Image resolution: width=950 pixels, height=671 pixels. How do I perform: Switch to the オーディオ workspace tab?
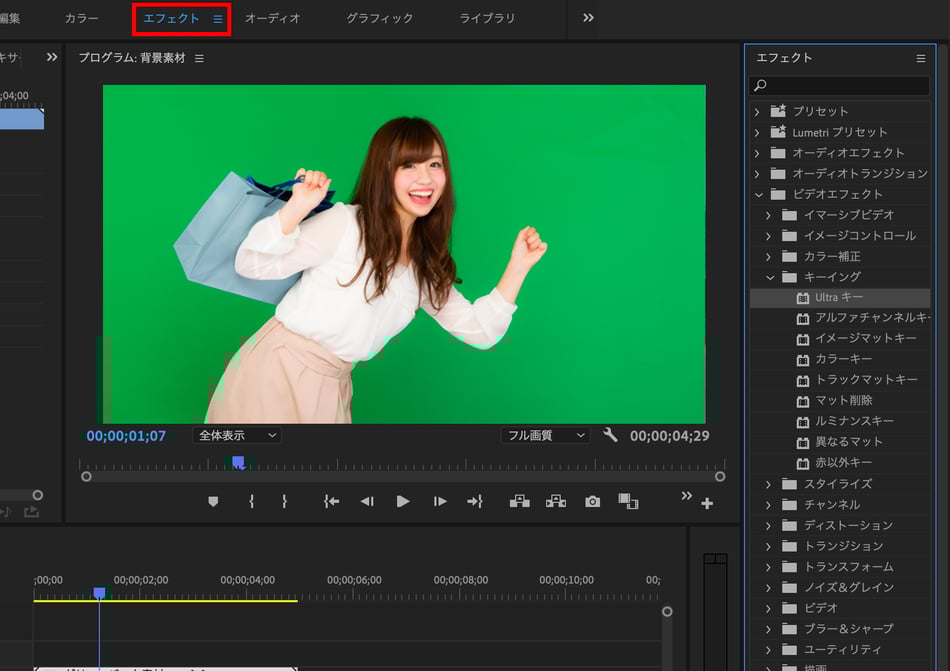point(272,19)
